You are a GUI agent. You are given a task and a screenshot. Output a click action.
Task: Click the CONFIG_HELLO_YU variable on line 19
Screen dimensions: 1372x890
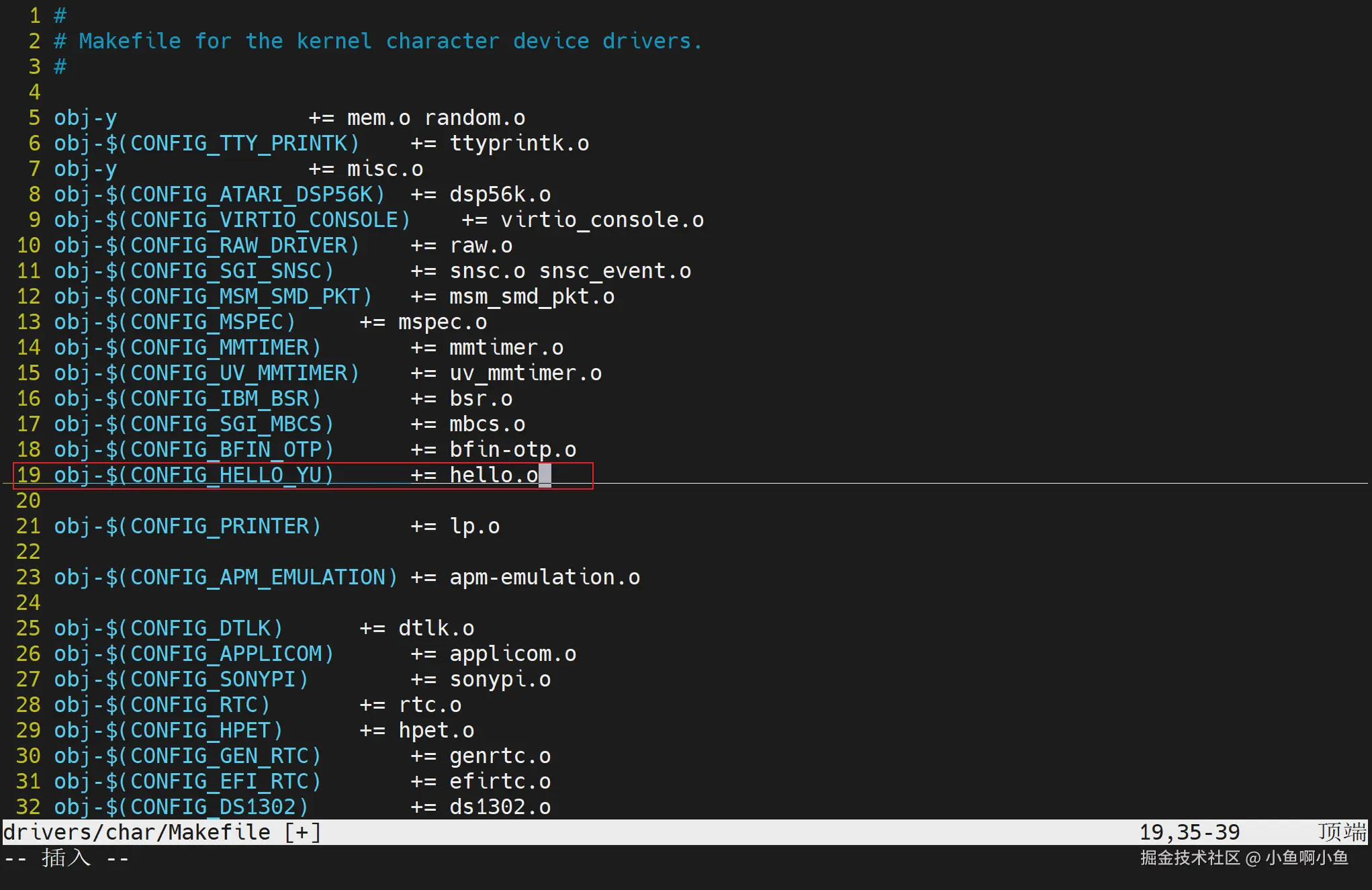tap(226, 475)
